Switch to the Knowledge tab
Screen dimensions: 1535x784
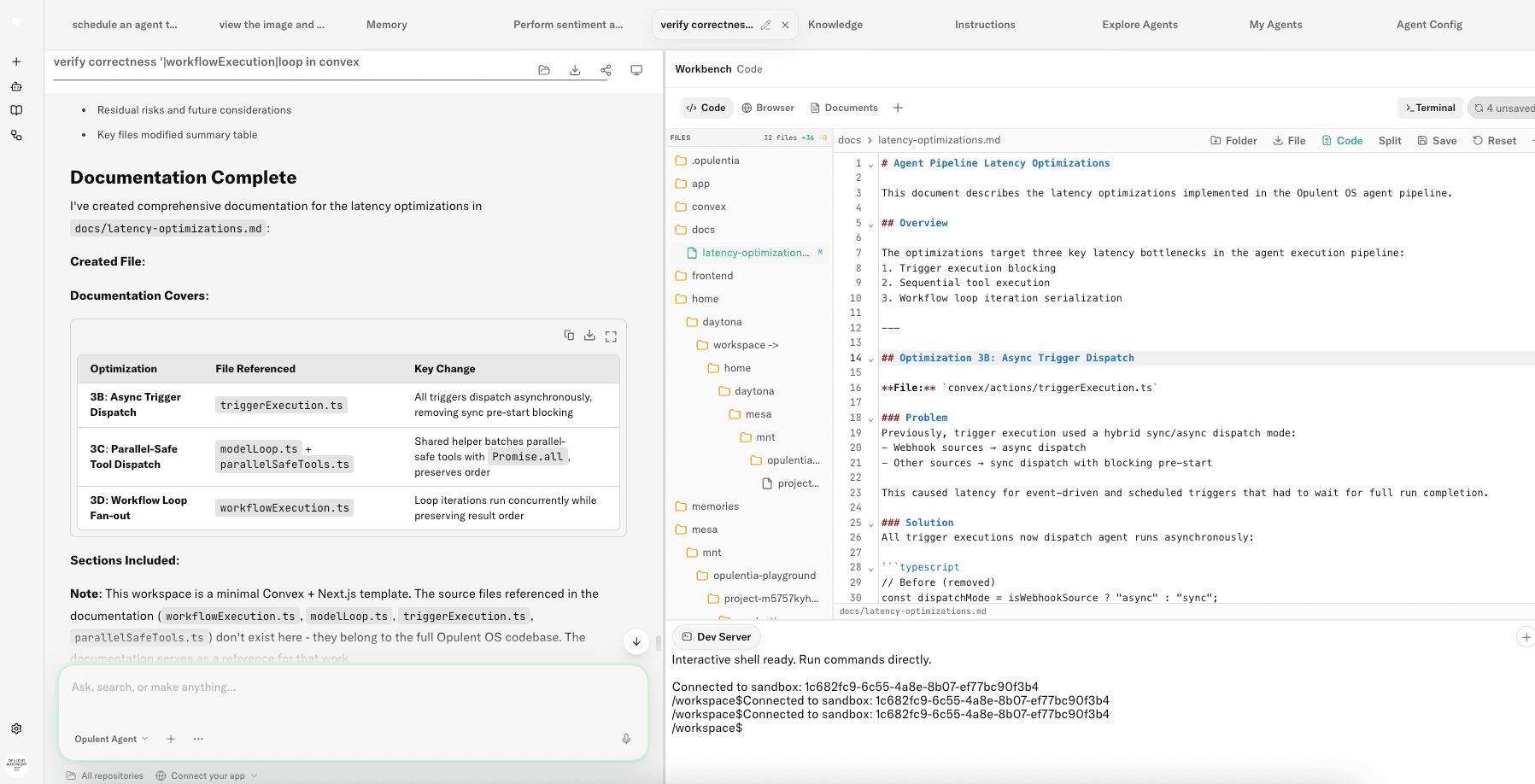(x=835, y=25)
